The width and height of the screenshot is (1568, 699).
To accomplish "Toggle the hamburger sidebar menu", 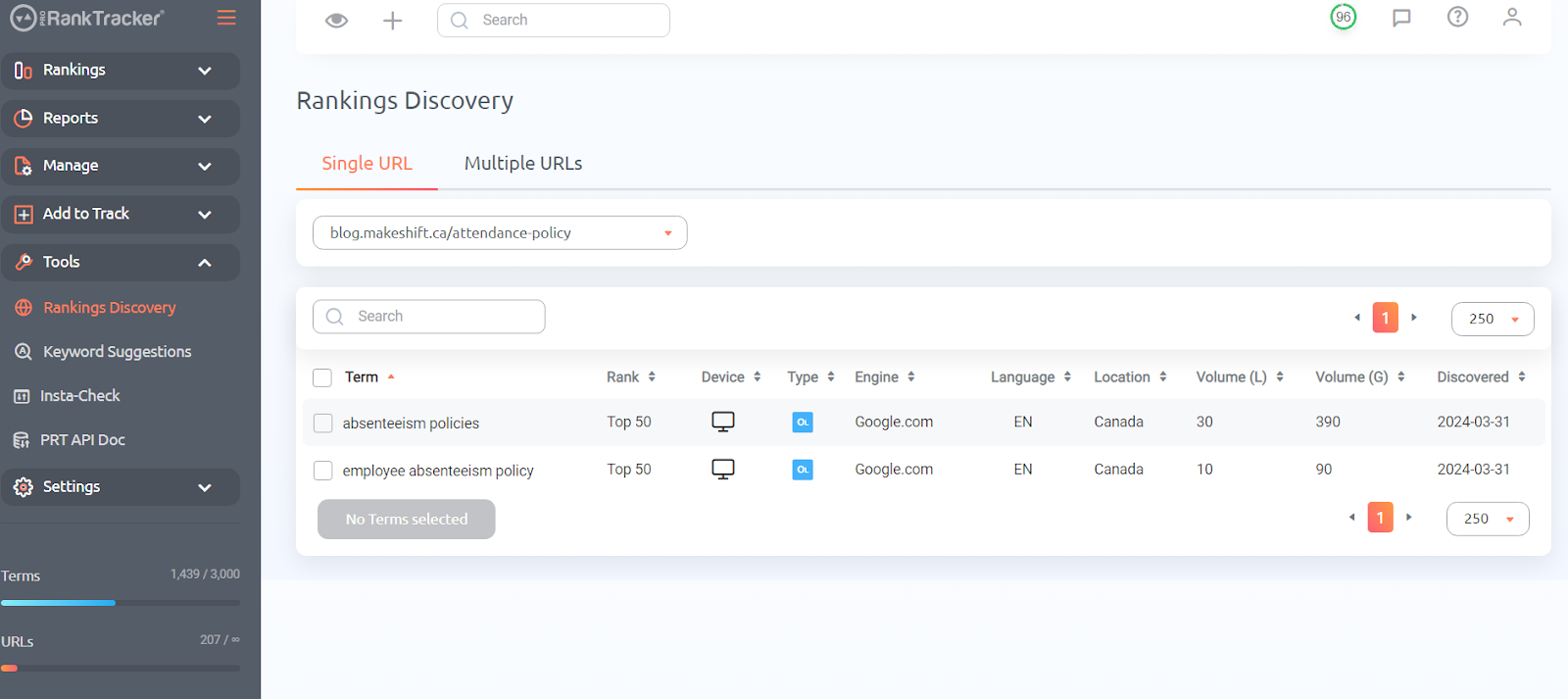I will [226, 18].
